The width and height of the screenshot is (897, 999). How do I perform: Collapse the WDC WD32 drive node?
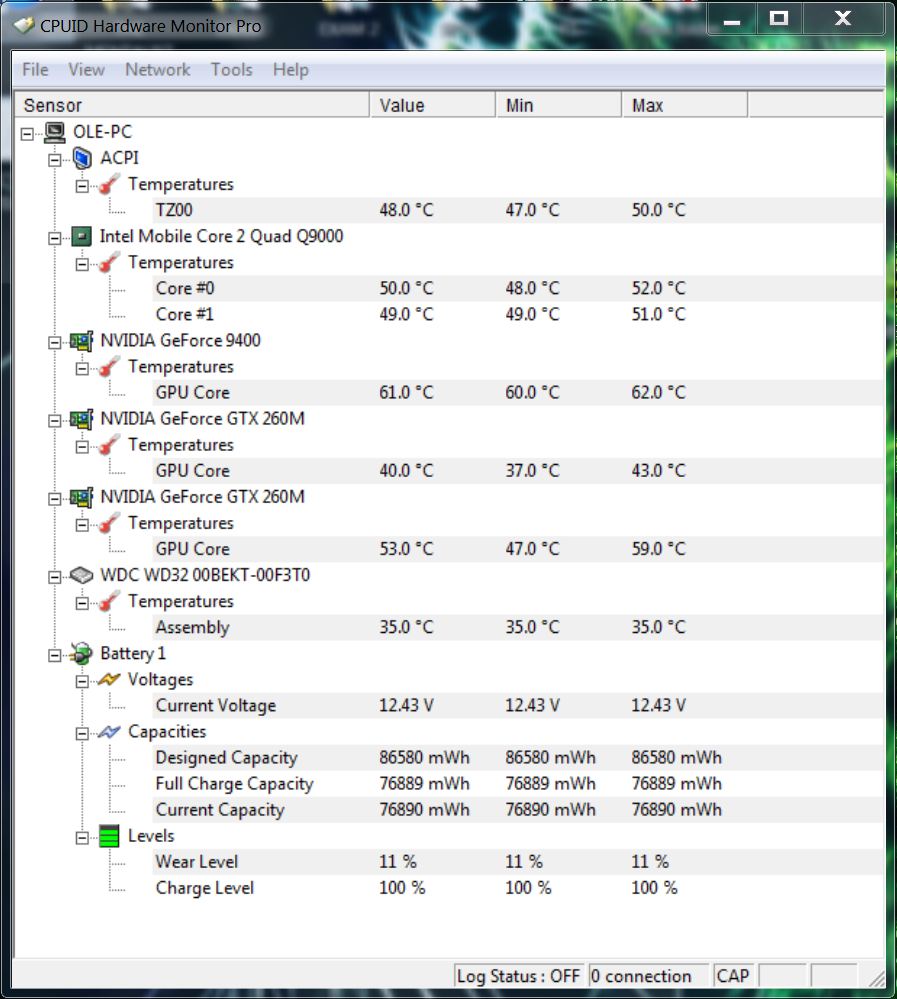[x=55, y=577]
